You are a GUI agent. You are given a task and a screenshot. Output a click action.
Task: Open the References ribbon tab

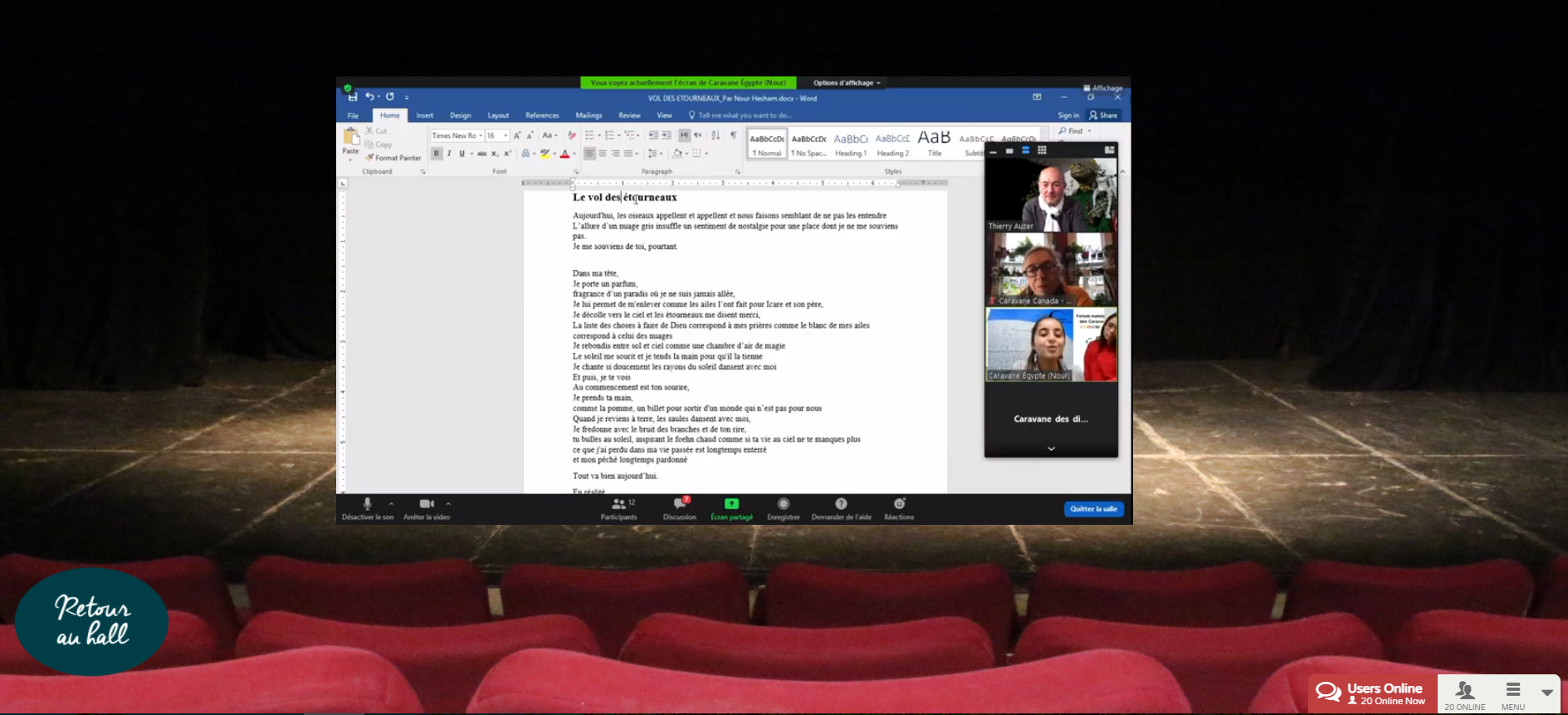[542, 115]
